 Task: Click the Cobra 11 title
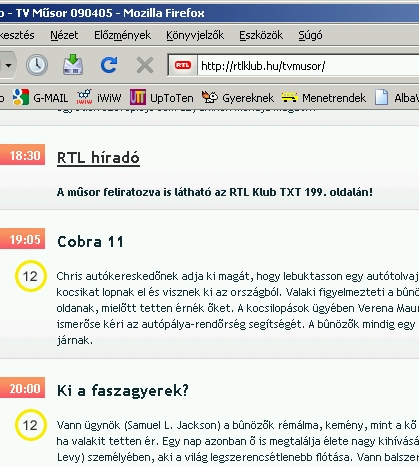90,241
